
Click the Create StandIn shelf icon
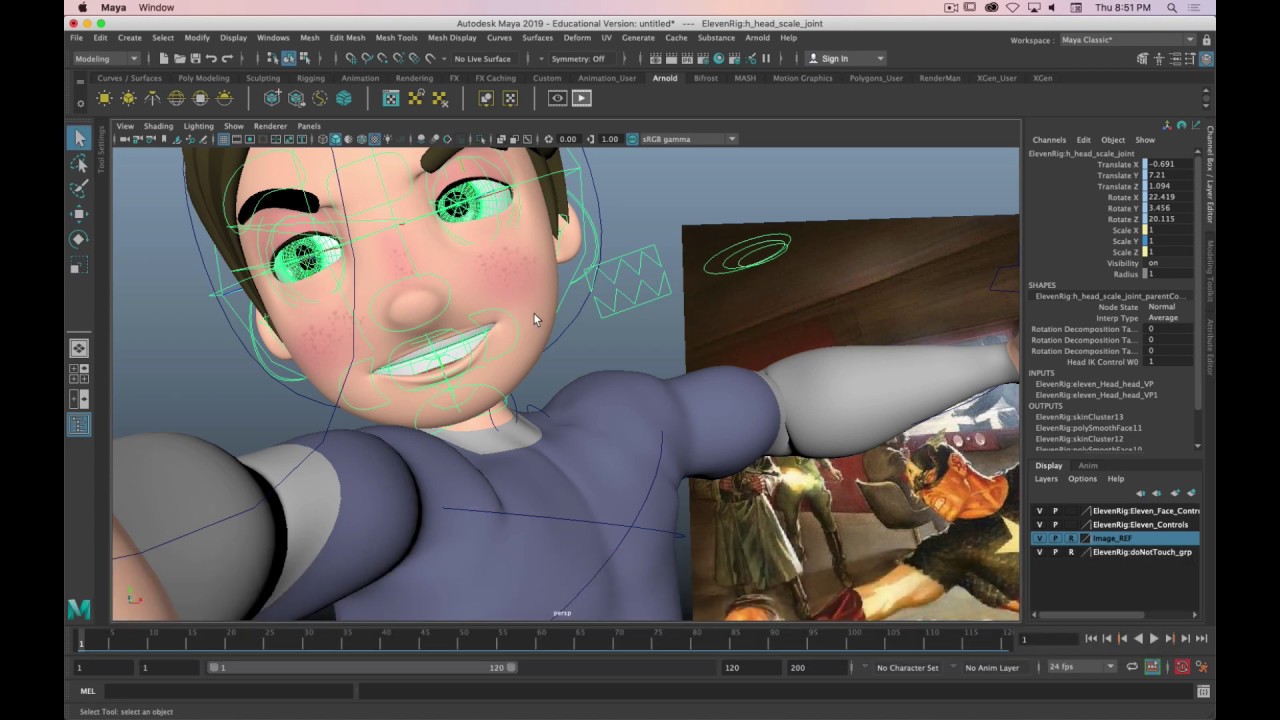(x=272, y=98)
